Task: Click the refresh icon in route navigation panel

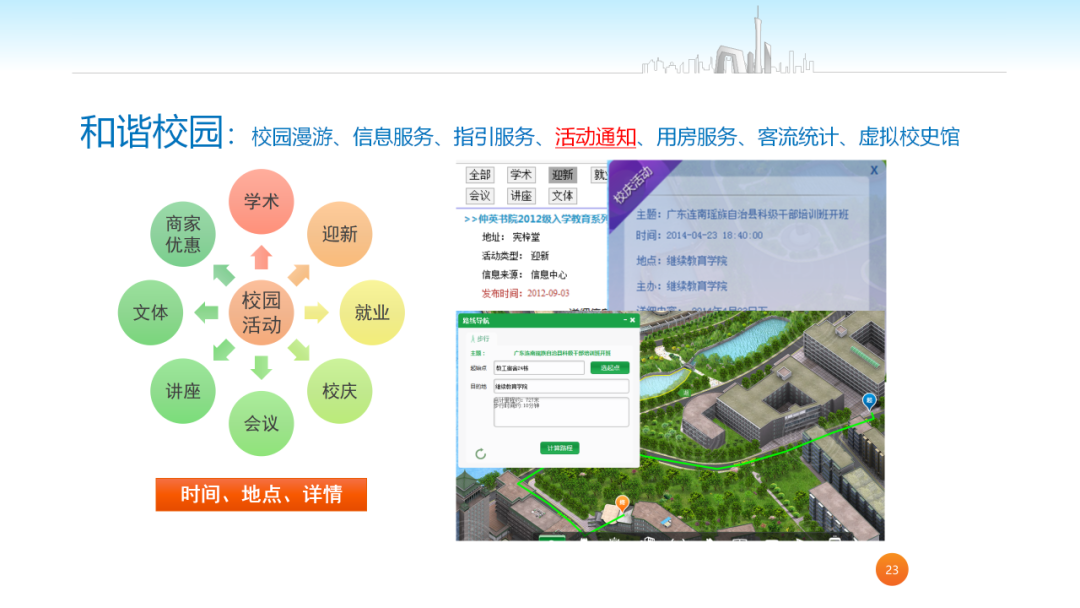Action: coord(481,454)
